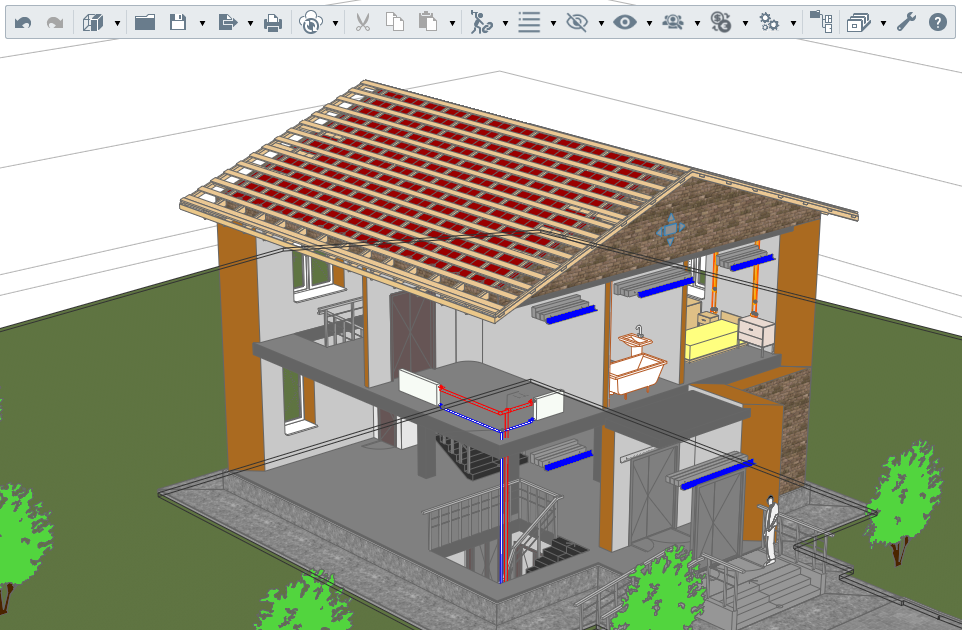This screenshot has width=962, height=630.
Task: Select the bathtub in the upstairs bathroom
Action: pyautogui.click(x=636, y=374)
